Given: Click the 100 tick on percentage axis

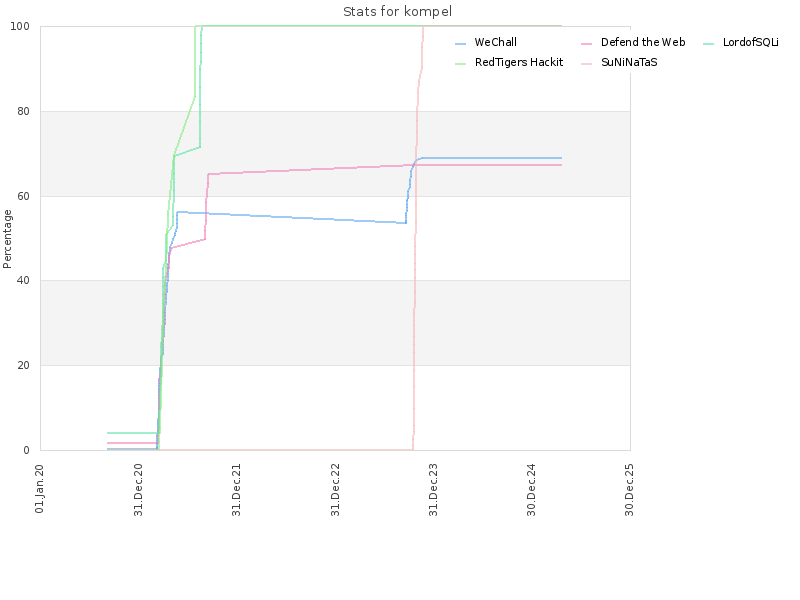Looking at the screenshot, I should pos(20,26).
